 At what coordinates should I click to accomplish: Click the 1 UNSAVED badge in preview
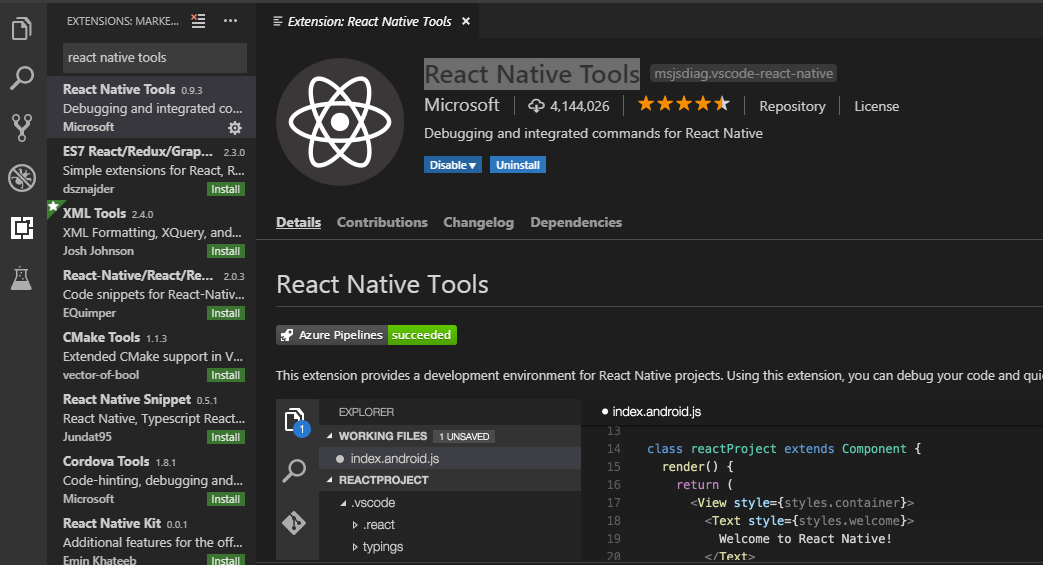464,437
